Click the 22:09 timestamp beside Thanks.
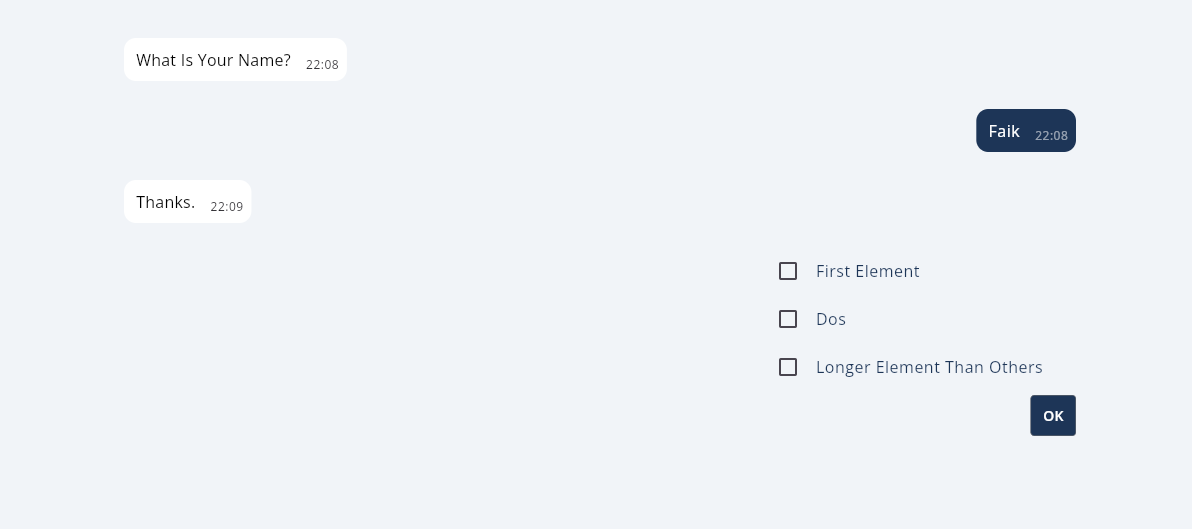The image size is (1192, 529). [x=227, y=207]
